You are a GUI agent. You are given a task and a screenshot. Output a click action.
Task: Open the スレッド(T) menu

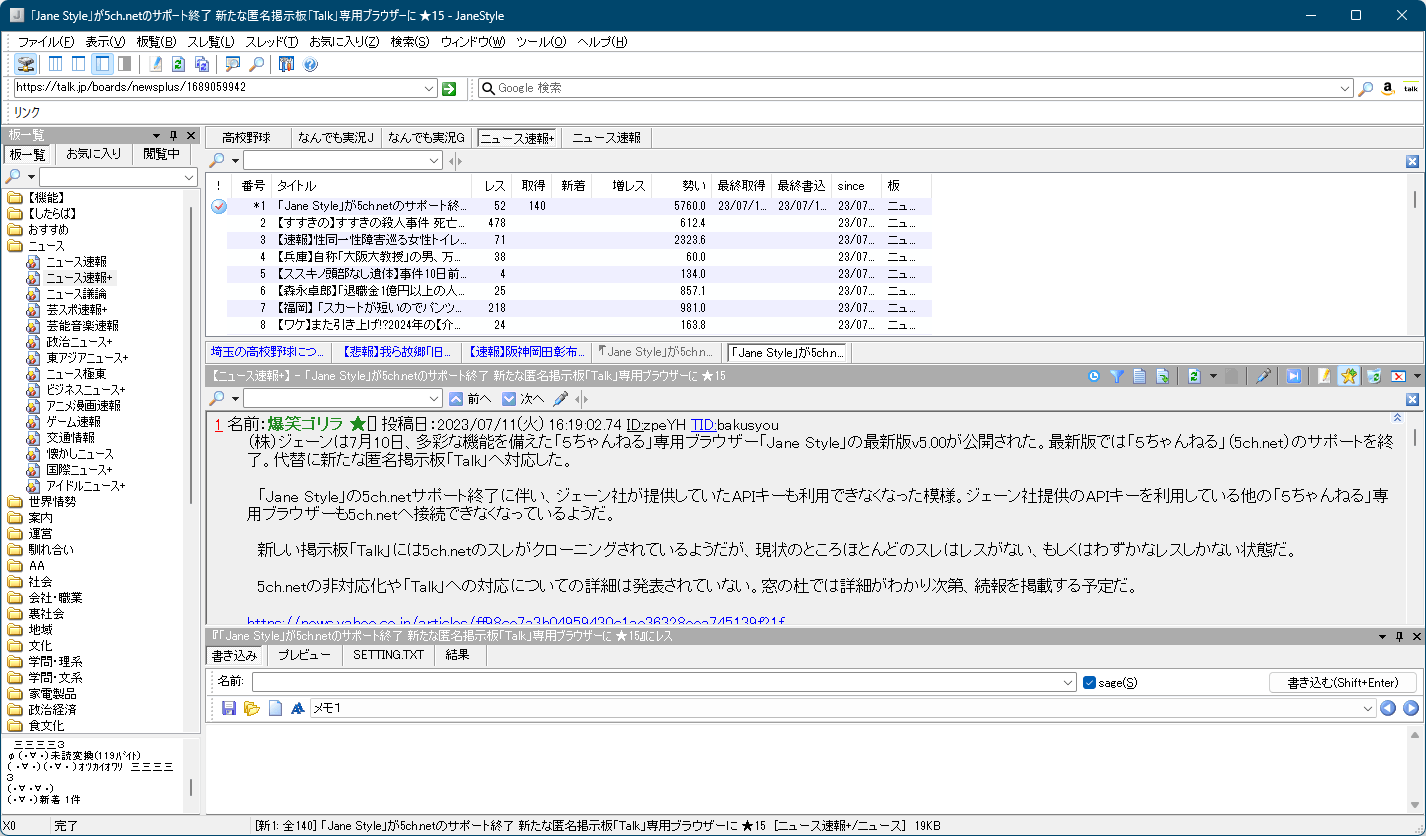coord(272,42)
